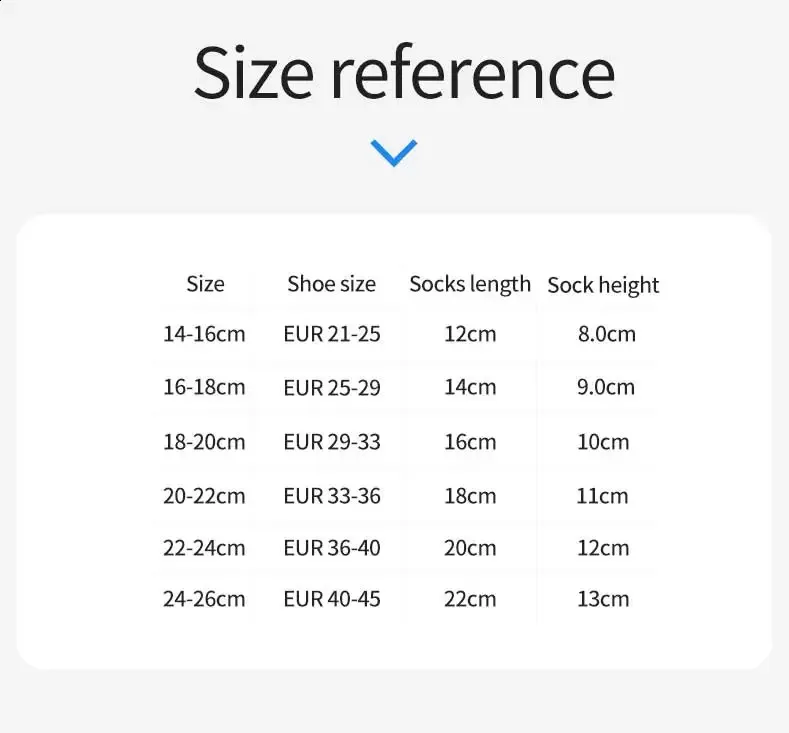Select the 14-16cm size cell
Viewport: 789px width, 733px height.
204,334
